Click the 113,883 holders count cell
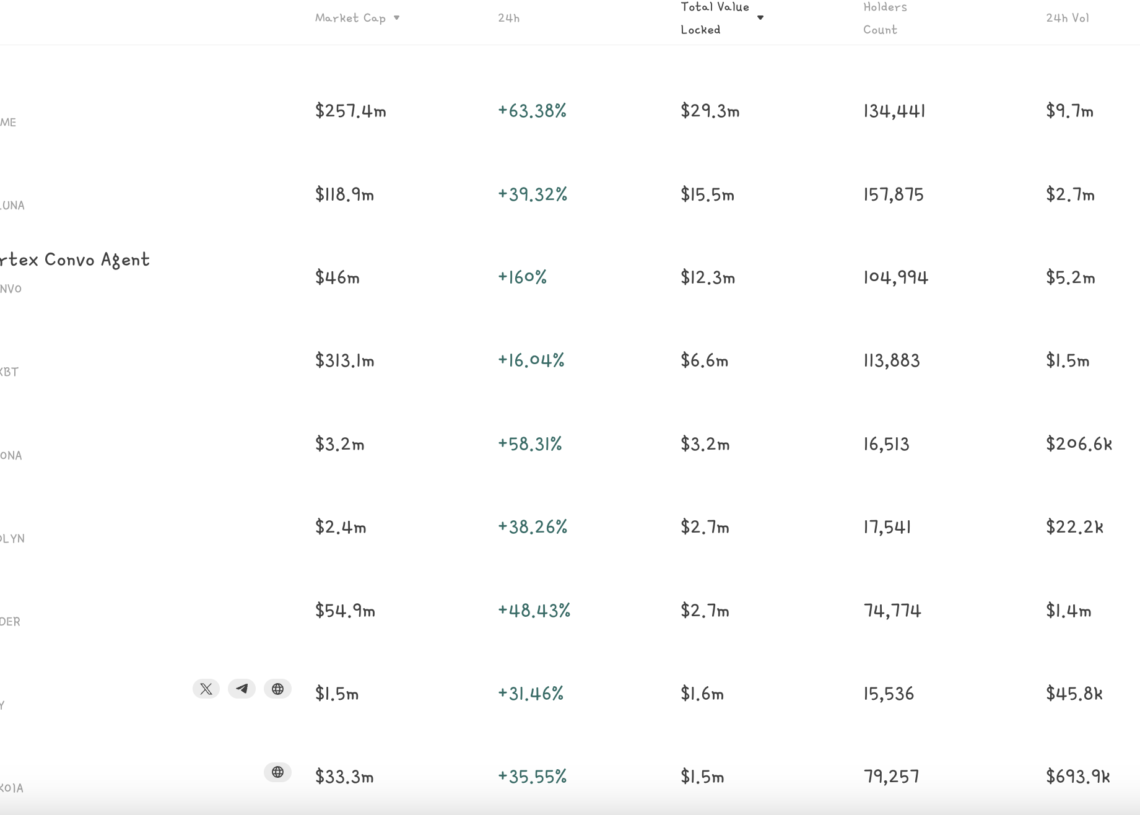1140x815 pixels. coord(891,361)
